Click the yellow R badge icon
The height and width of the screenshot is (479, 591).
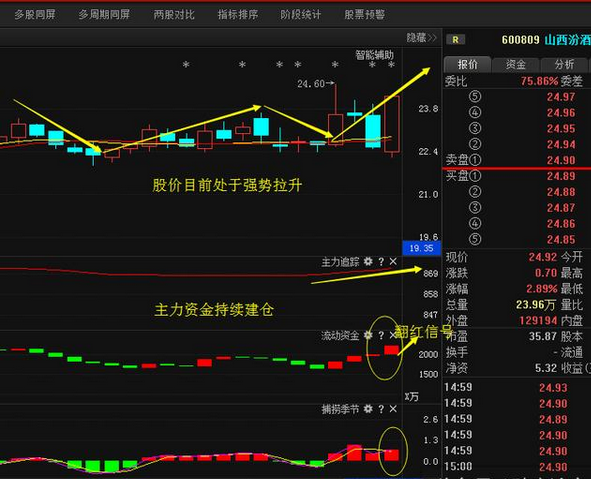coord(455,40)
